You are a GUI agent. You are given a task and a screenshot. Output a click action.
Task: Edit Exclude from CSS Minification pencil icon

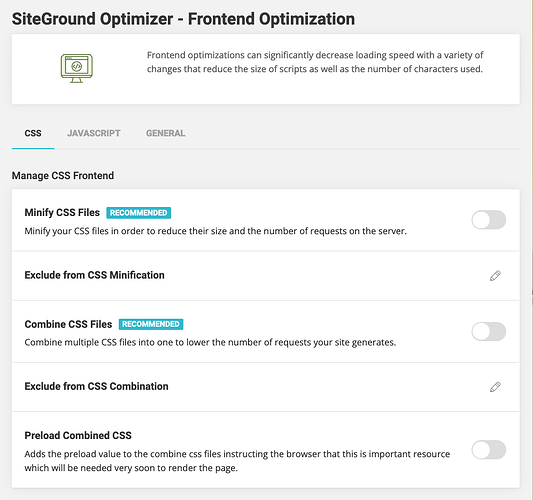coord(495,276)
